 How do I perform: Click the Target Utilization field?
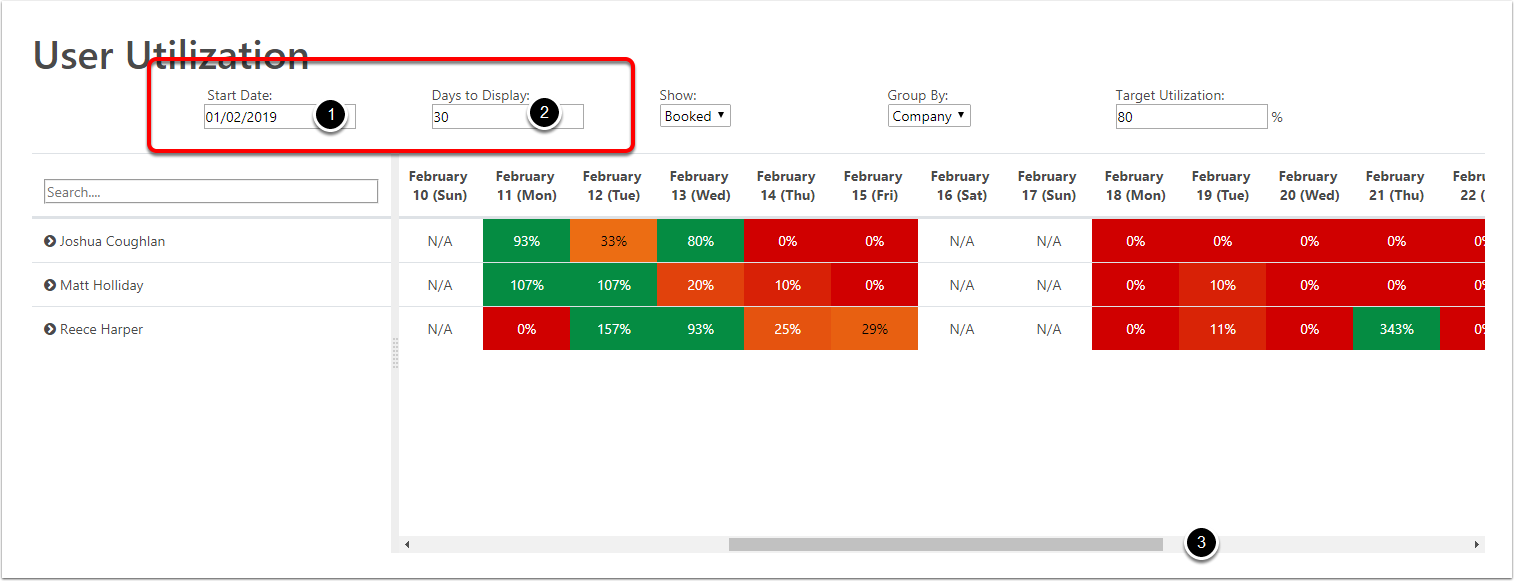pos(1191,117)
